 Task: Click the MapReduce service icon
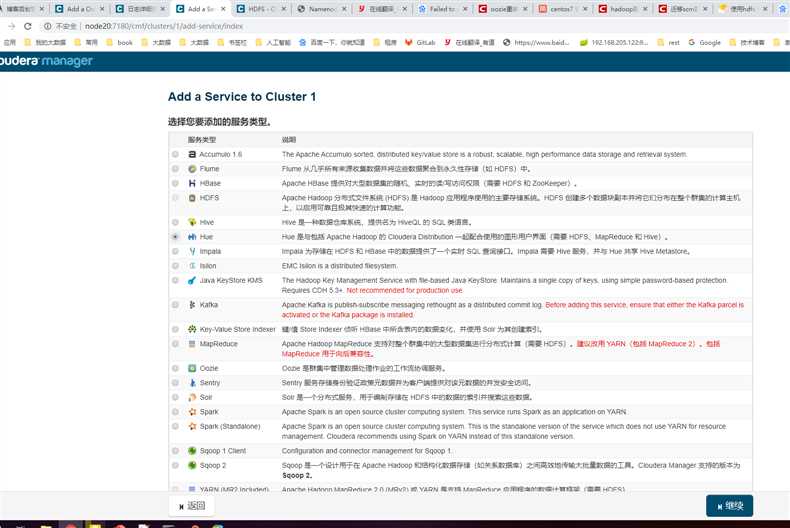(192, 344)
